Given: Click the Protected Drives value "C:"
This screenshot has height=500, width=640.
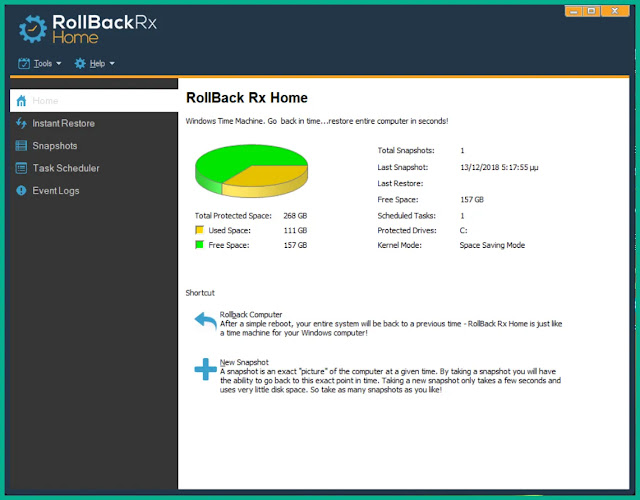Looking at the screenshot, I should [463, 230].
